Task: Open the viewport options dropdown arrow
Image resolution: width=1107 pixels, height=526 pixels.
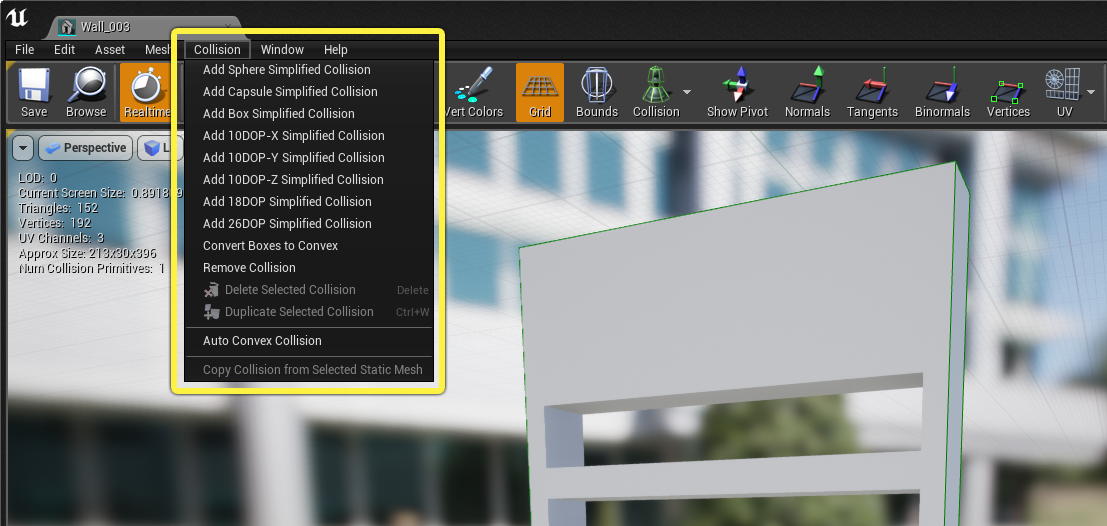Action: pyautogui.click(x=23, y=148)
